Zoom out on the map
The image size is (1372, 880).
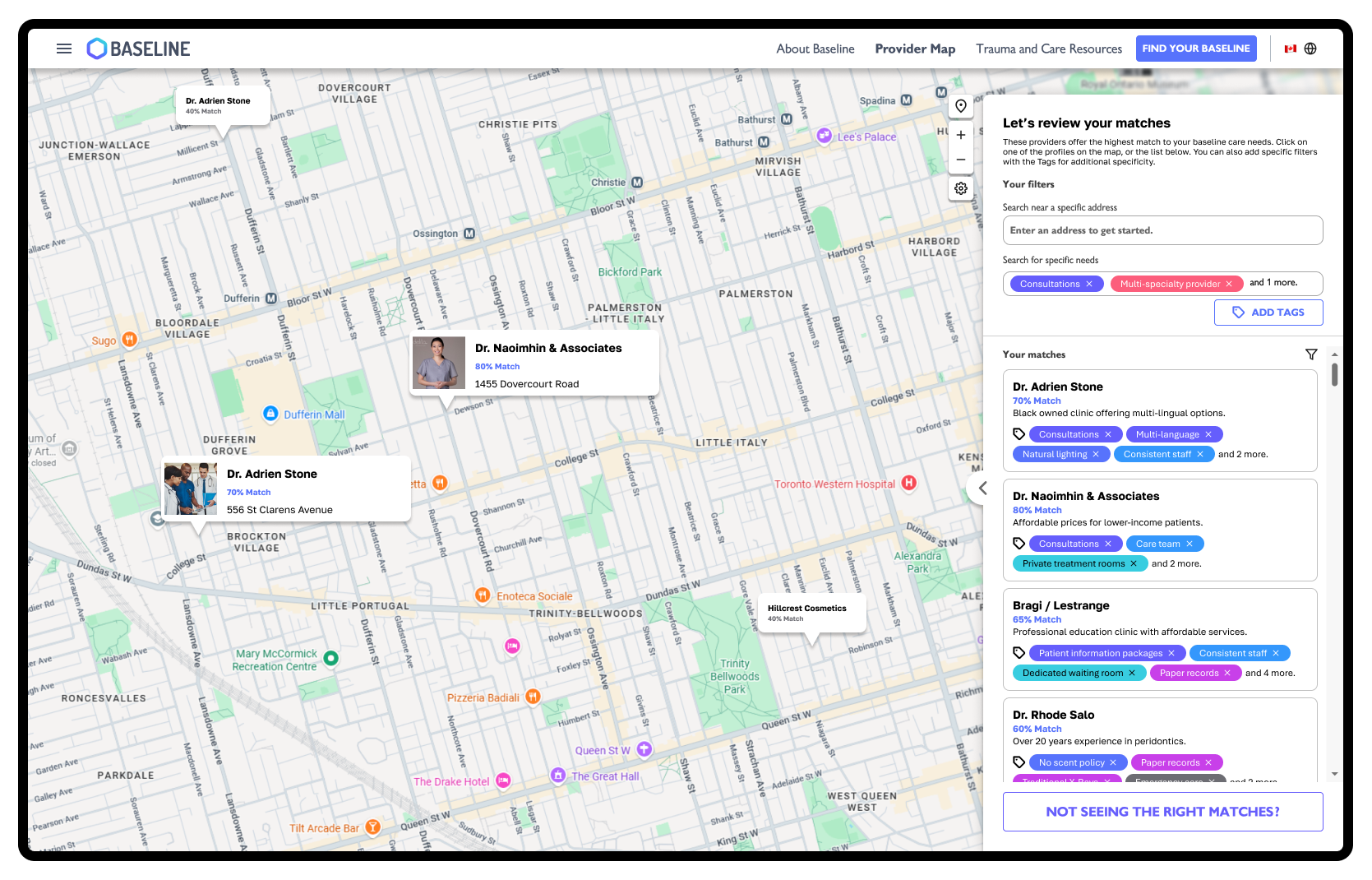(961, 160)
